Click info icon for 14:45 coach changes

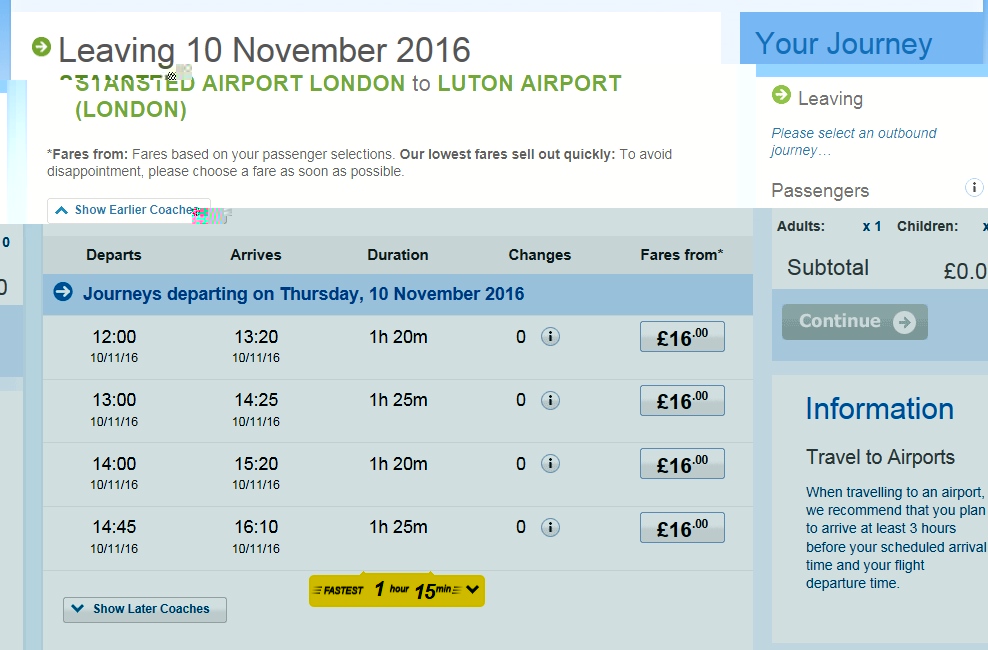550,528
